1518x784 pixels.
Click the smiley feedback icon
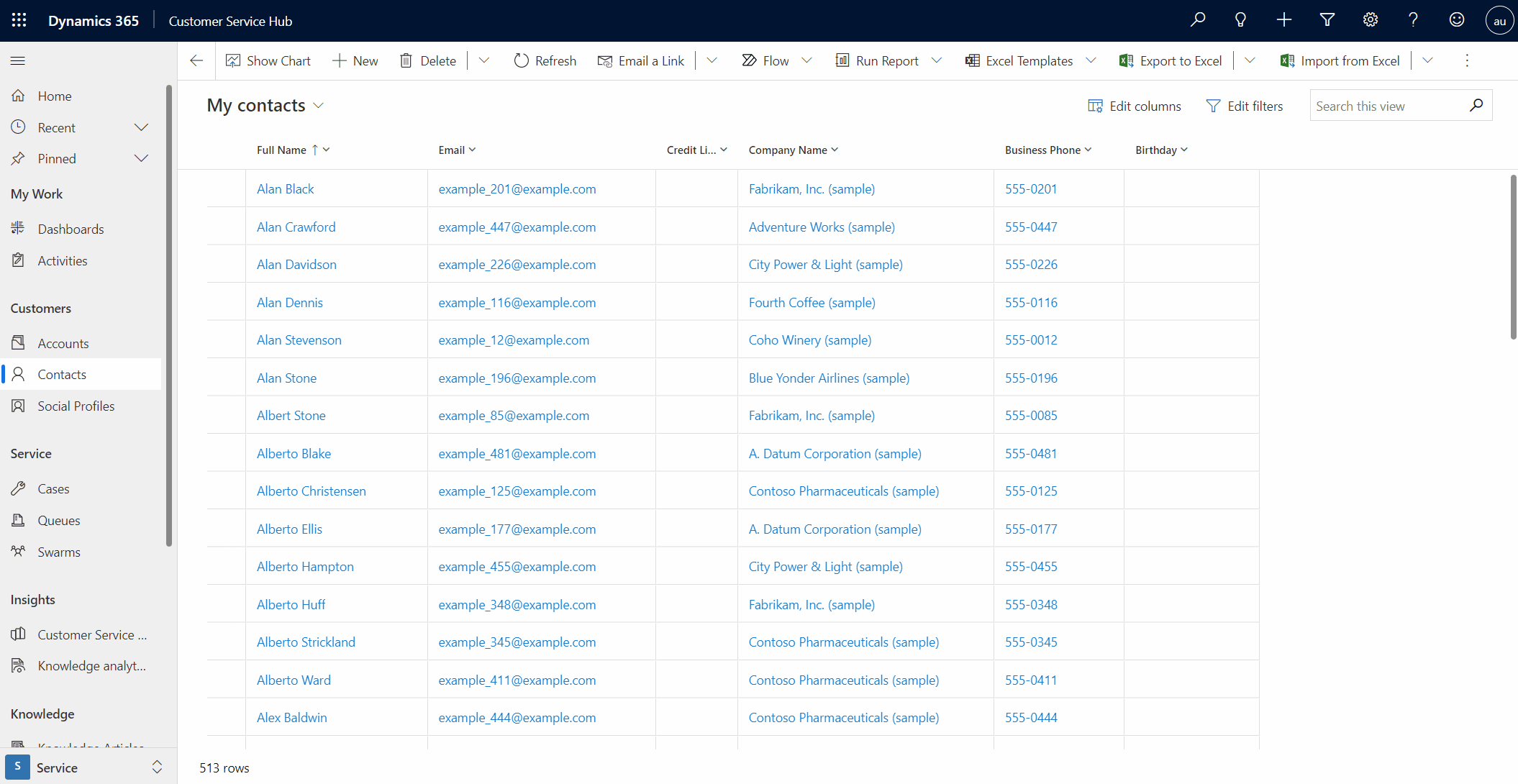point(1456,20)
